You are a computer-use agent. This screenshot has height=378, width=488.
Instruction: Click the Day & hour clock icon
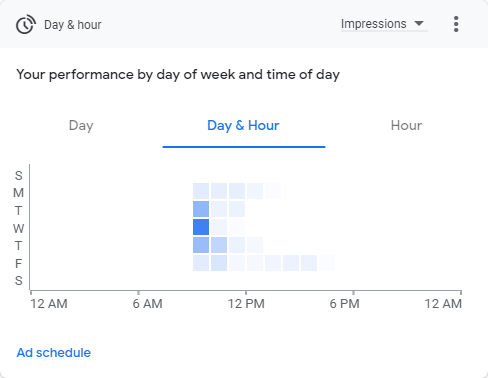coord(25,24)
